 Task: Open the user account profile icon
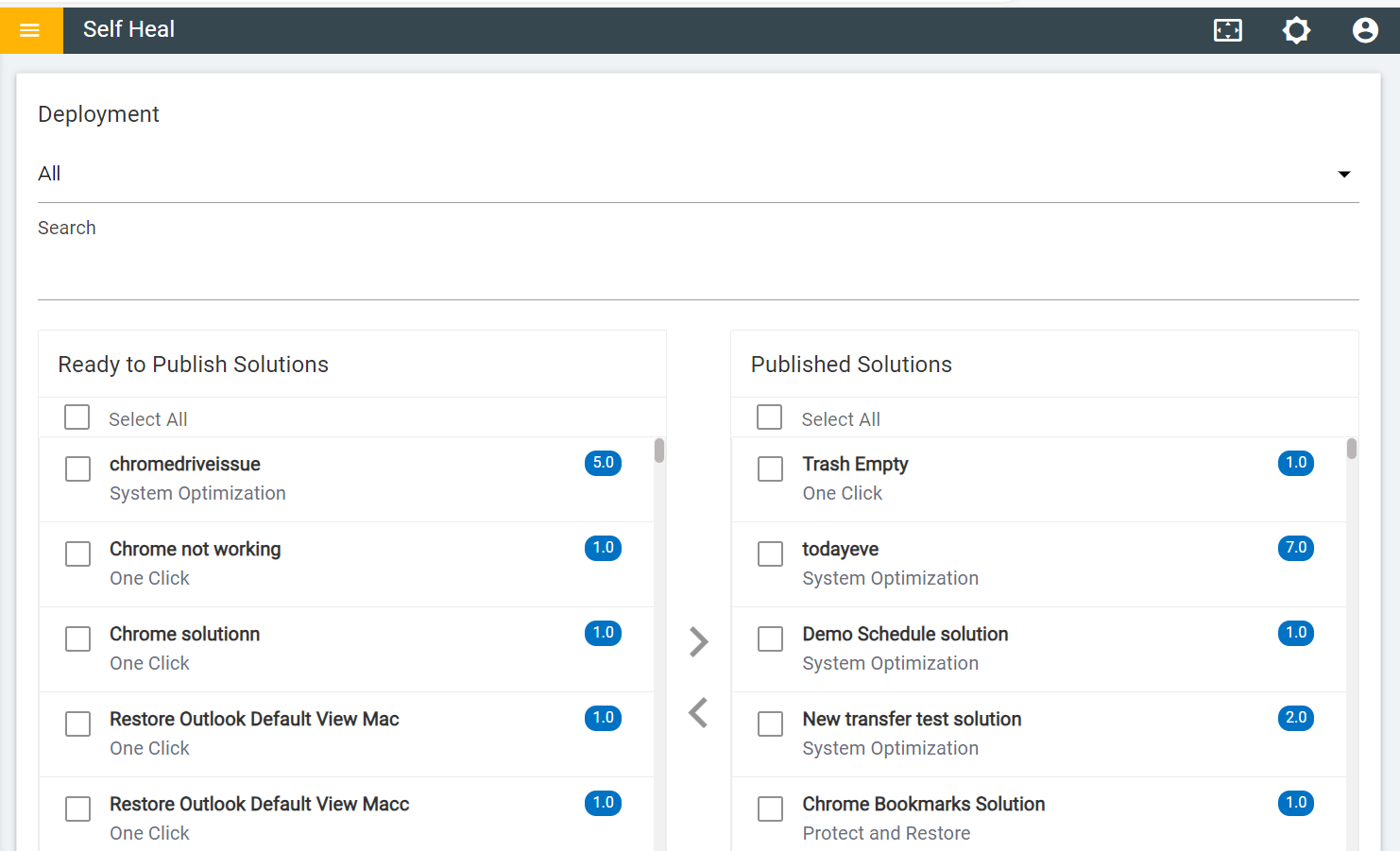tap(1365, 30)
